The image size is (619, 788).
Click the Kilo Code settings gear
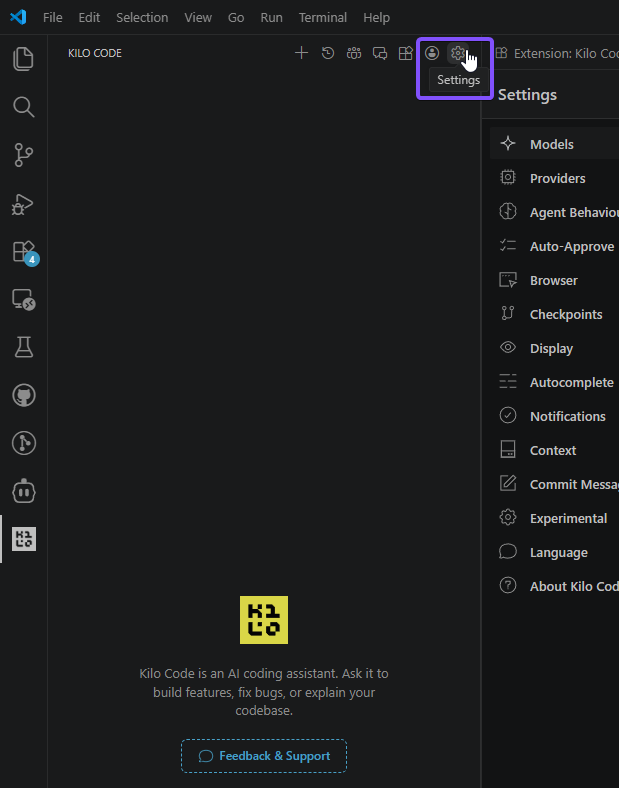click(458, 53)
